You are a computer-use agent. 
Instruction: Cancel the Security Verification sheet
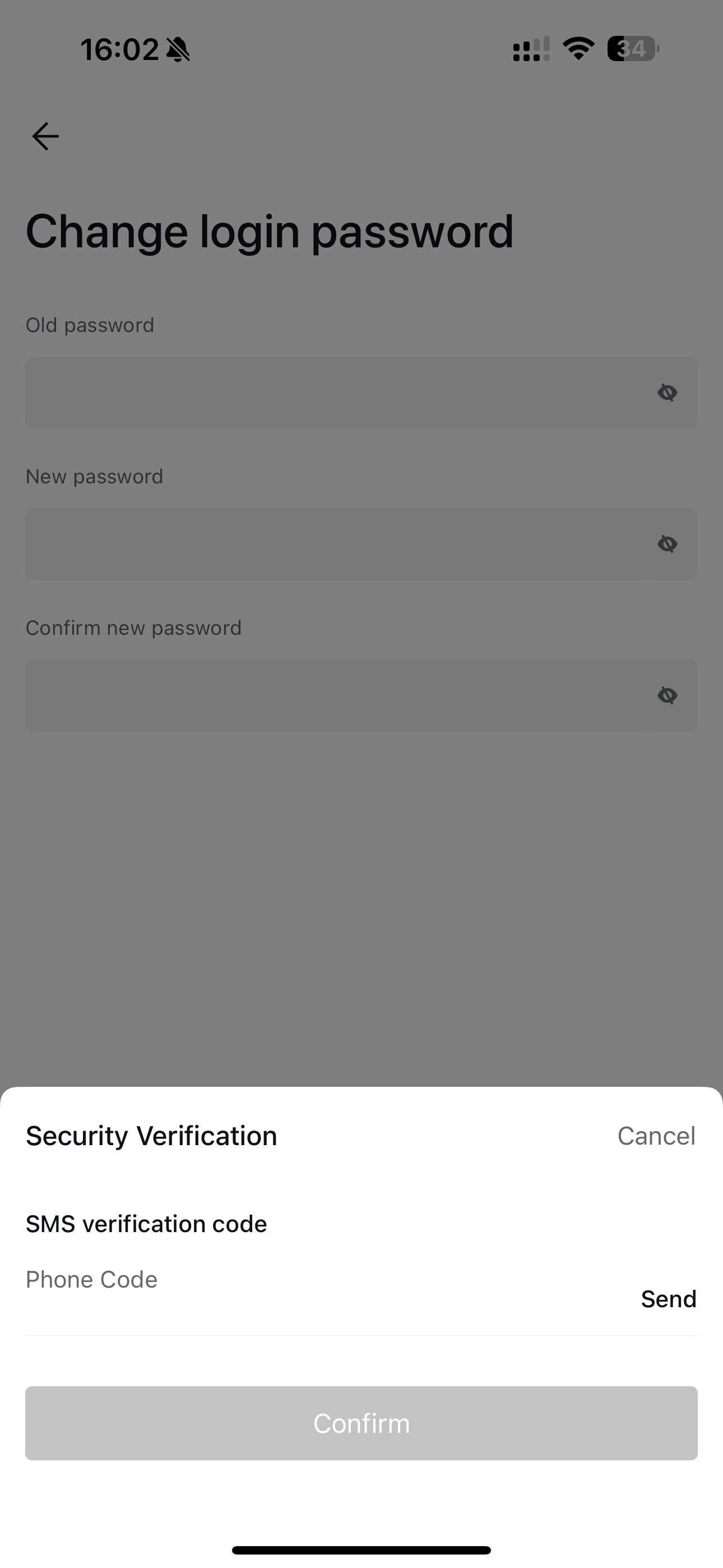(656, 1136)
